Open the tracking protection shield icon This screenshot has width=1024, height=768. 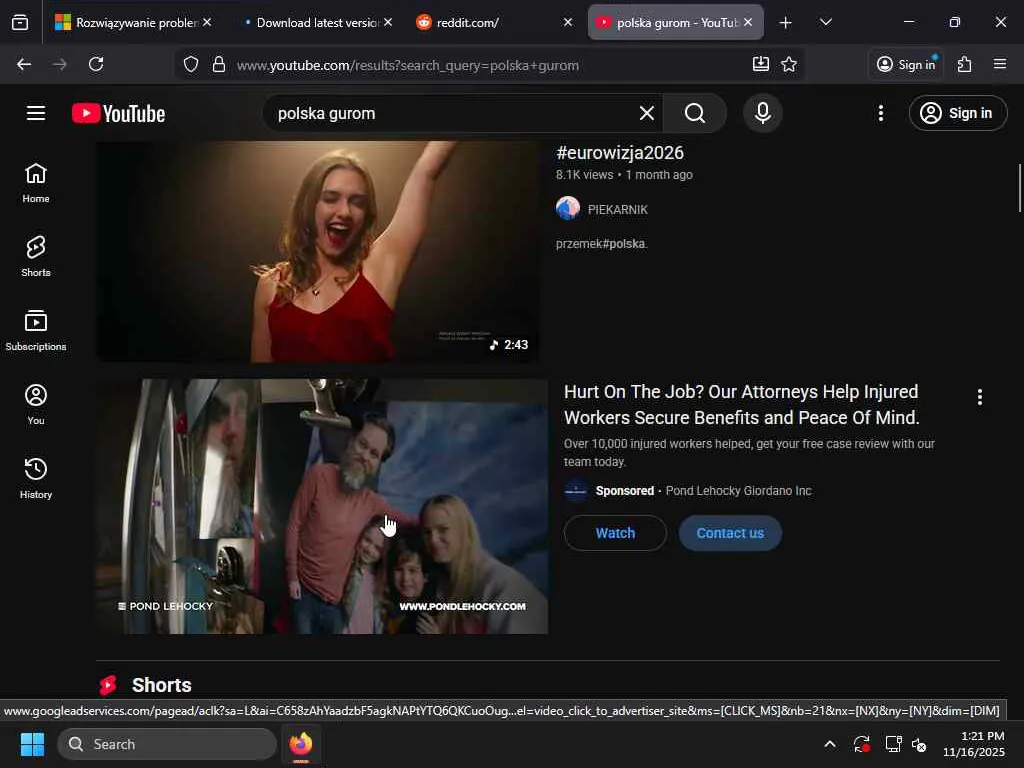(191, 65)
